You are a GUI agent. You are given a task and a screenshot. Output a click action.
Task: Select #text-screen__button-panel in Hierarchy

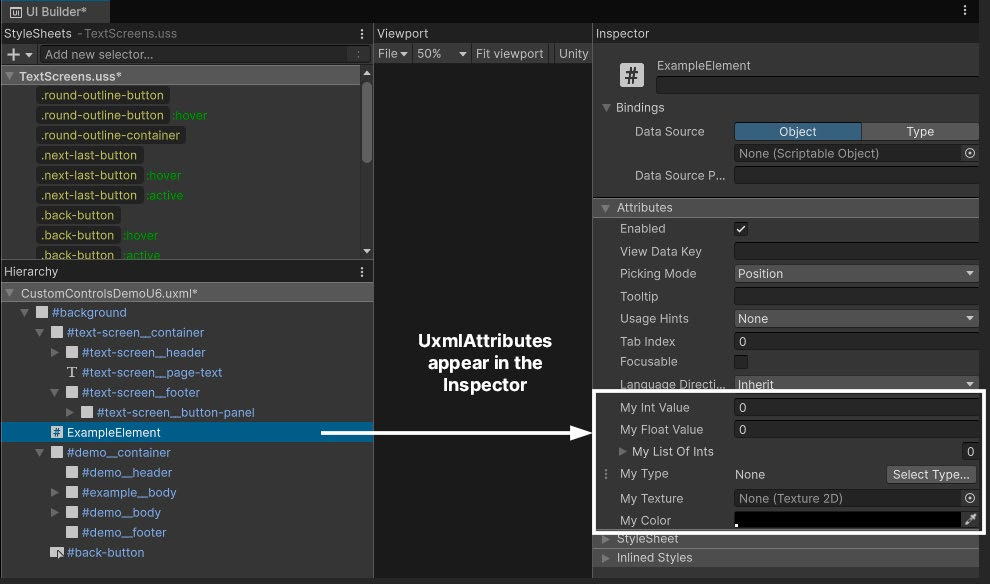click(x=176, y=412)
